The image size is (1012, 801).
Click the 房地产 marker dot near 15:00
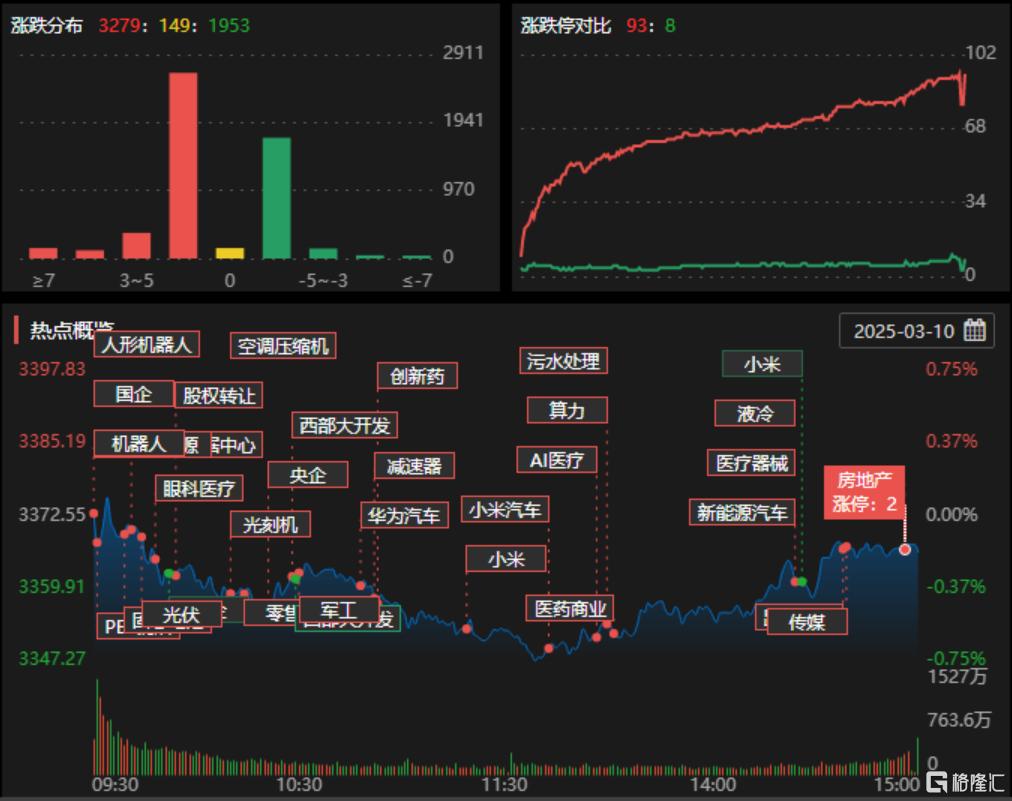pos(905,549)
